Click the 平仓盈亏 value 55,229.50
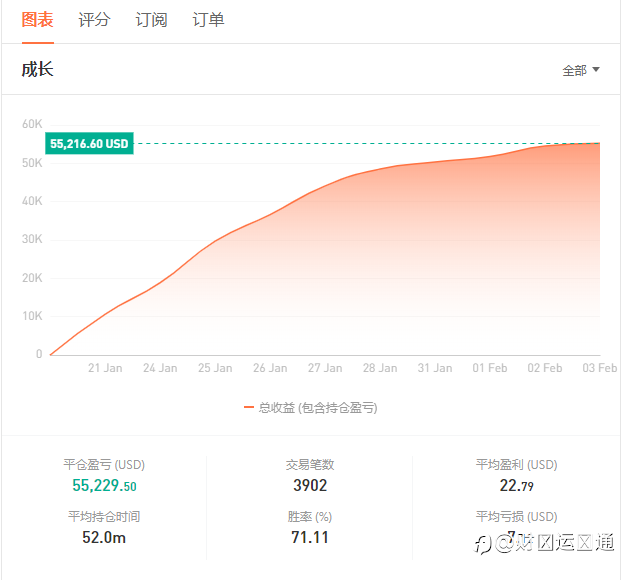This screenshot has width=621, height=580. [104, 485]
